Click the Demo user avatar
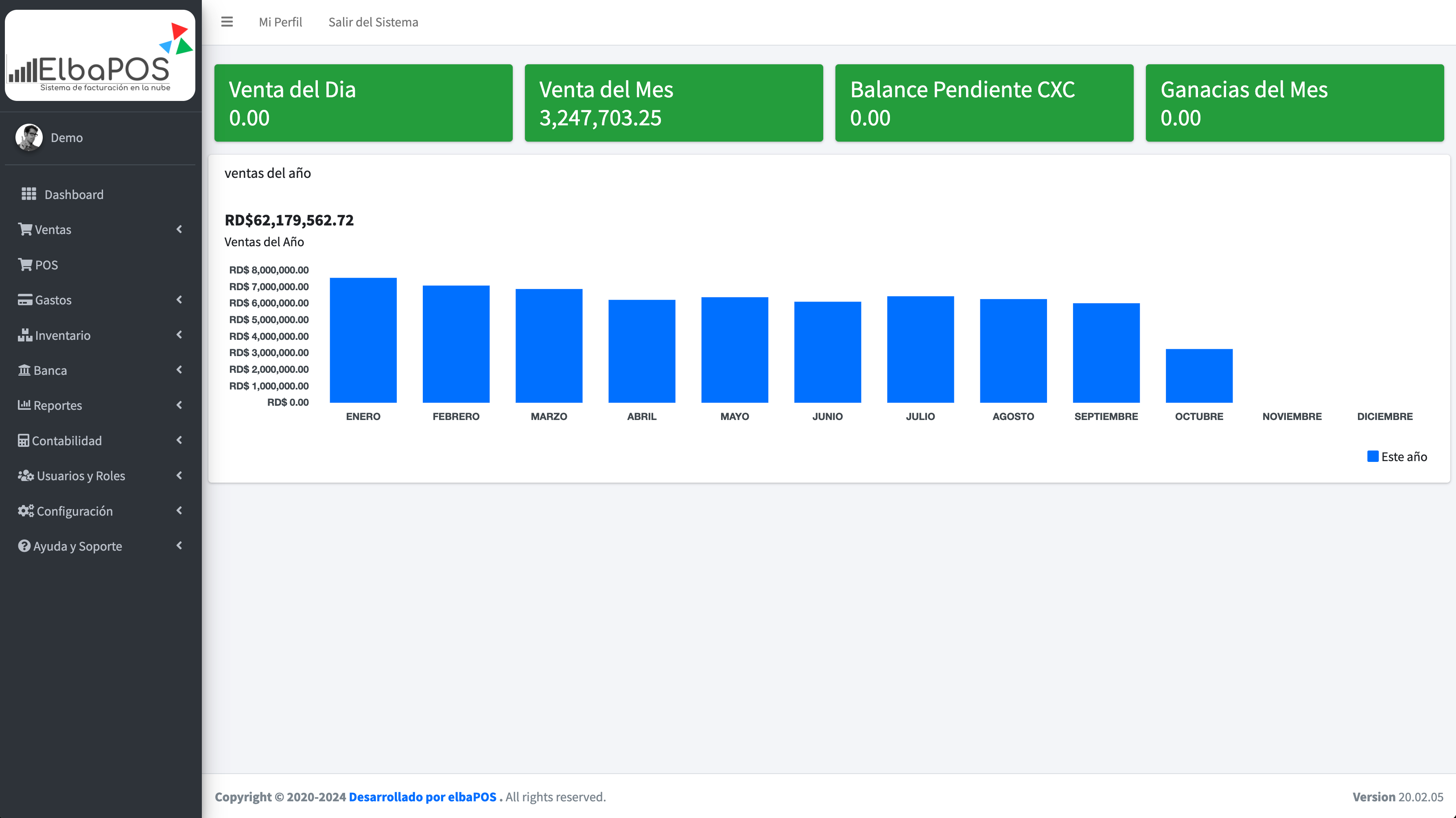Image resolution: width=1456 pixels, height=818 pixels. coord(29,138)
